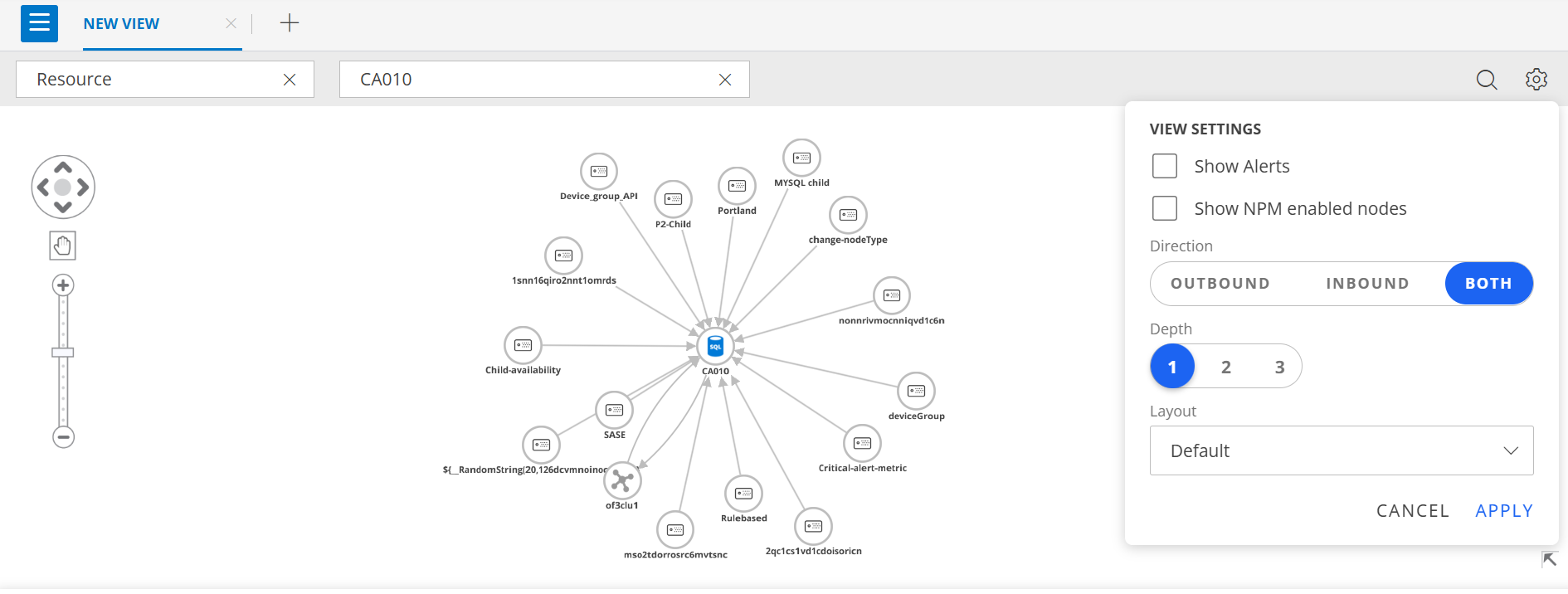
Task: Select the CA010 SQL database node
Action: coord(715,347)
